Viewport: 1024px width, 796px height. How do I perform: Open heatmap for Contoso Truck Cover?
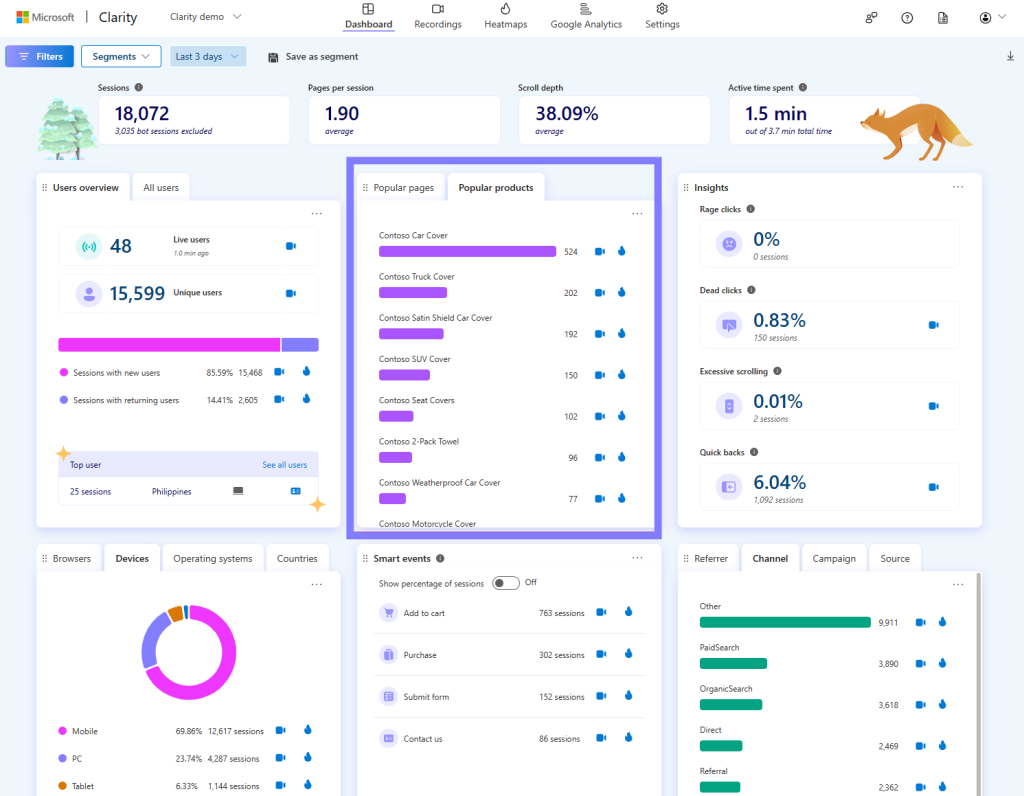point(621,293)
